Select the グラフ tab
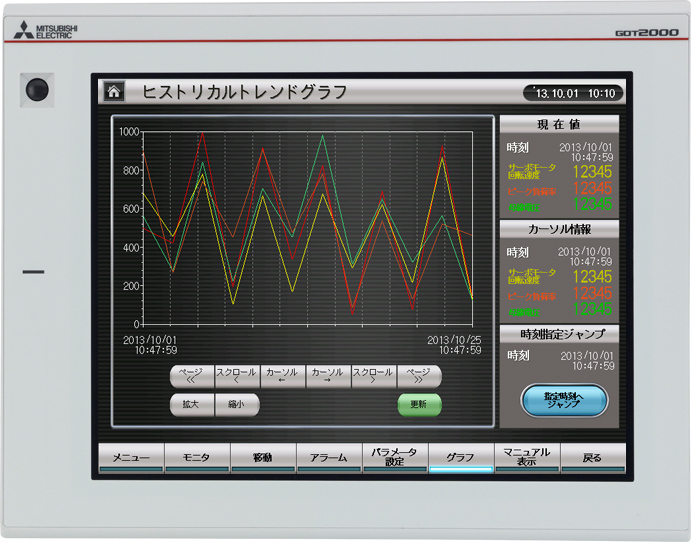 pyautogui.click(x=460, y=457)
